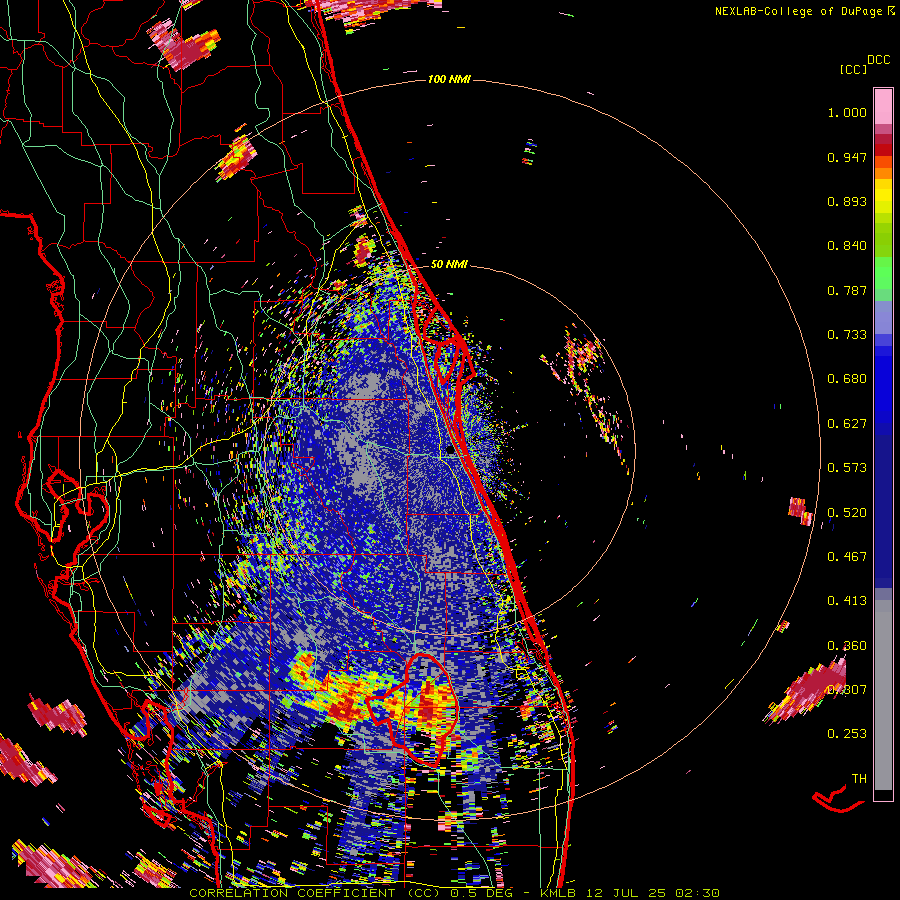
Task: Click the 1.000 scale value
Action: point(847,112)
